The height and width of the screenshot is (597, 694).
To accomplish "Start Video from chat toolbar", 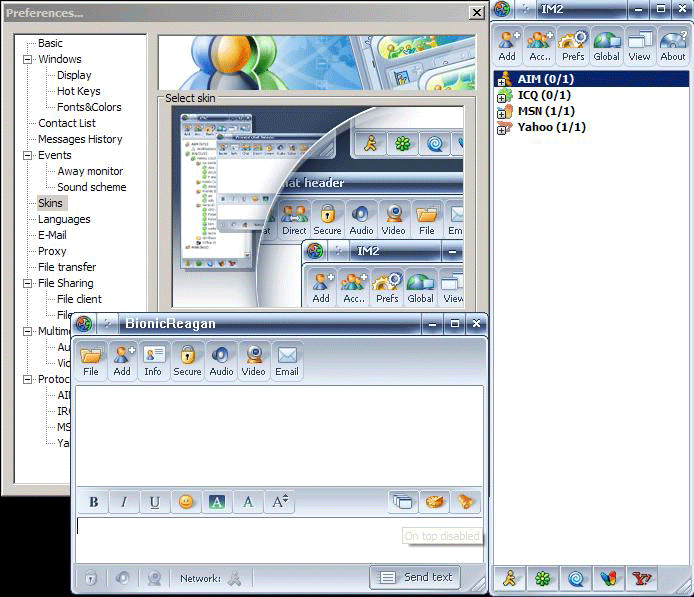I will [254, 361].
